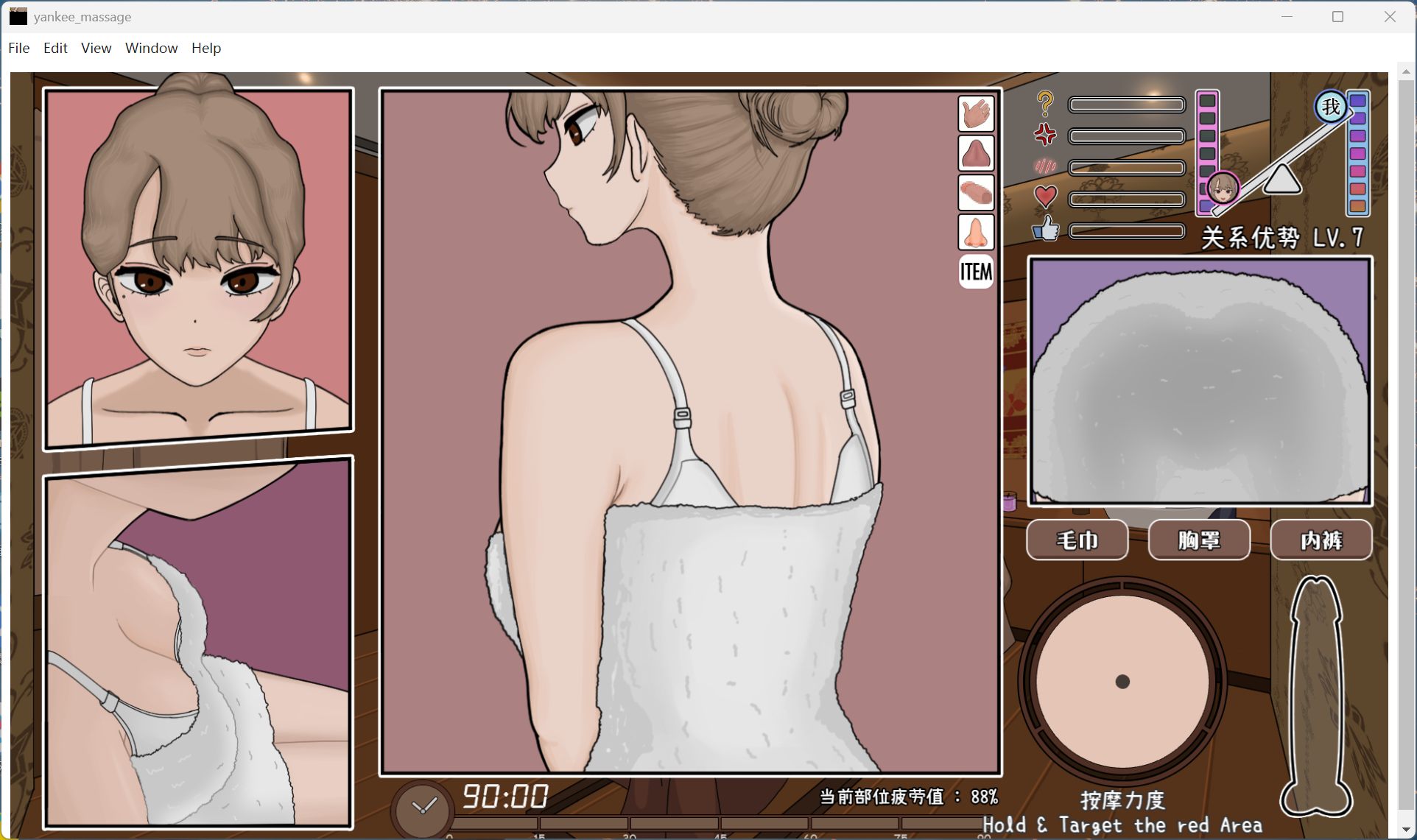Select the tongue massage tool
The width and height of the screenshot is (1417, 840).
(976, 152)
